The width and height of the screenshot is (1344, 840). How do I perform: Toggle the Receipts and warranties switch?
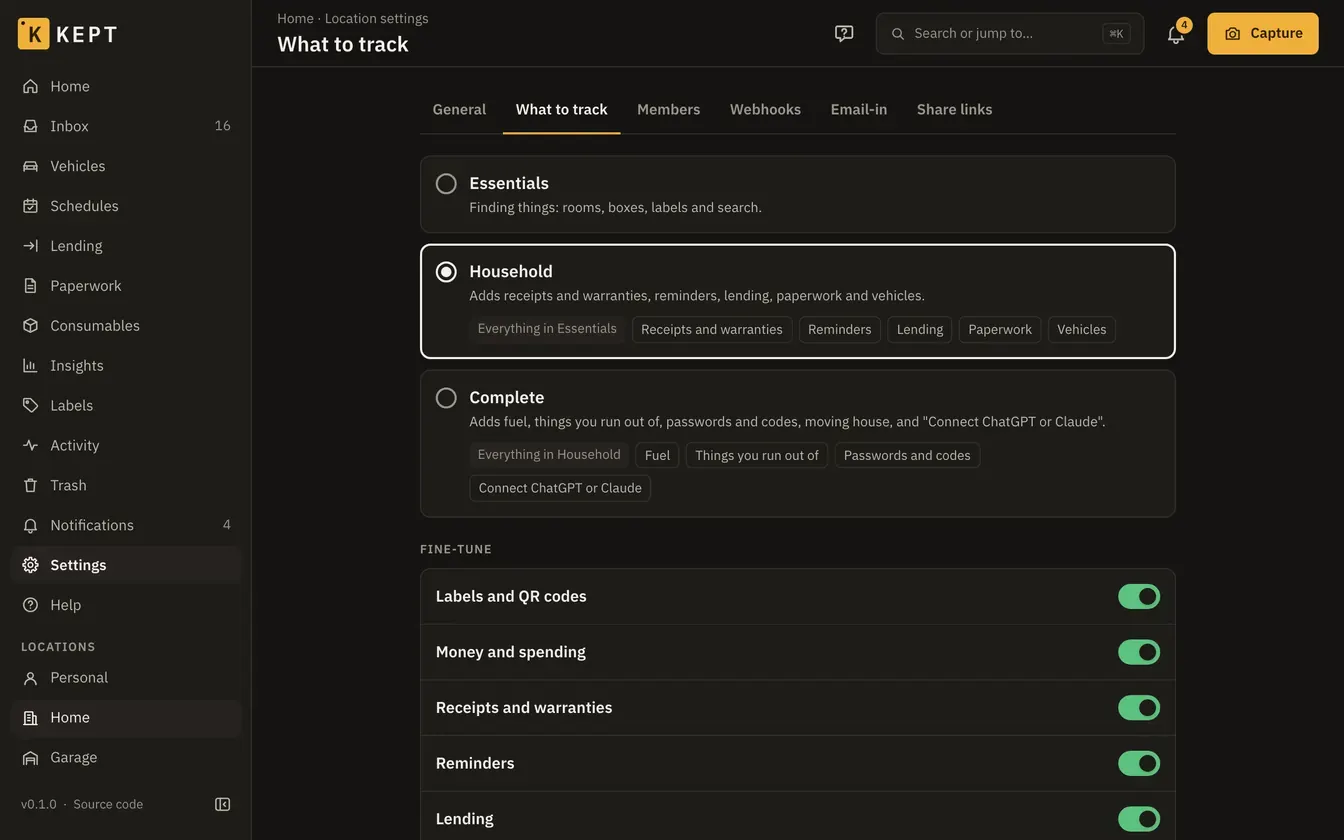point(1139,708)
